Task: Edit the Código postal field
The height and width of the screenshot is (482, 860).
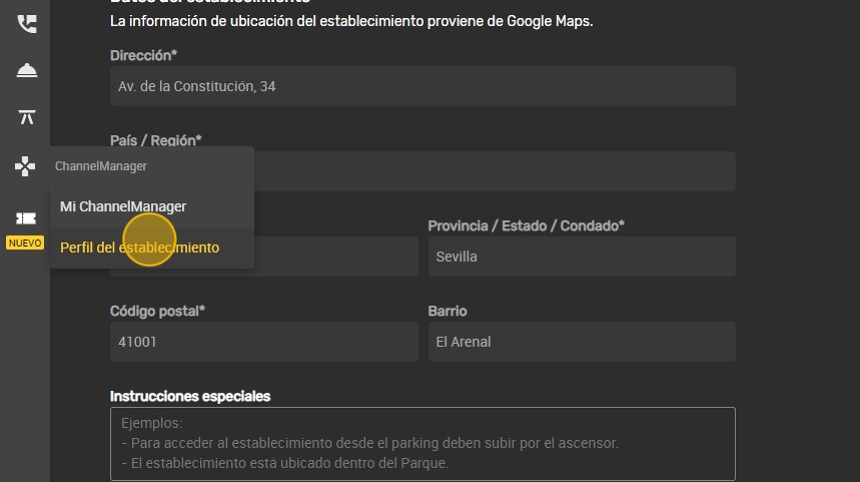Action: coord(263,342)
